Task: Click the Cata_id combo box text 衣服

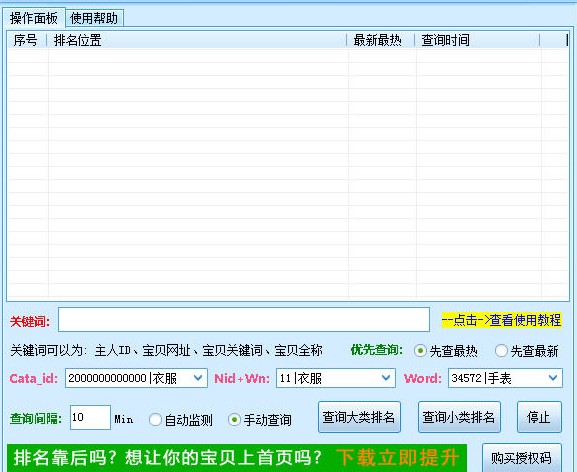Action: tap(165, 378)
